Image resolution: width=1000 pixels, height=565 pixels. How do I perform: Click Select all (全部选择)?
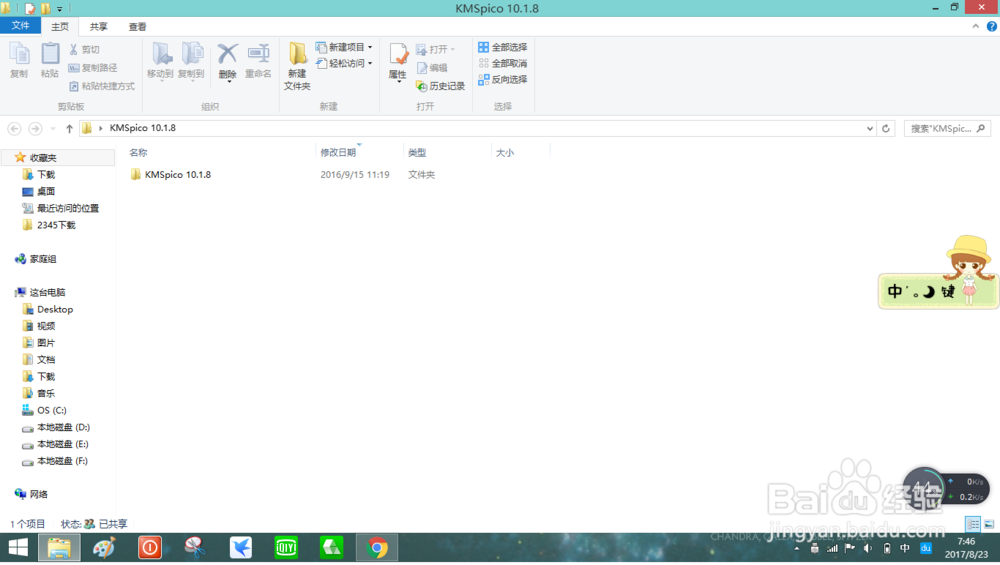tap(503, 47)
